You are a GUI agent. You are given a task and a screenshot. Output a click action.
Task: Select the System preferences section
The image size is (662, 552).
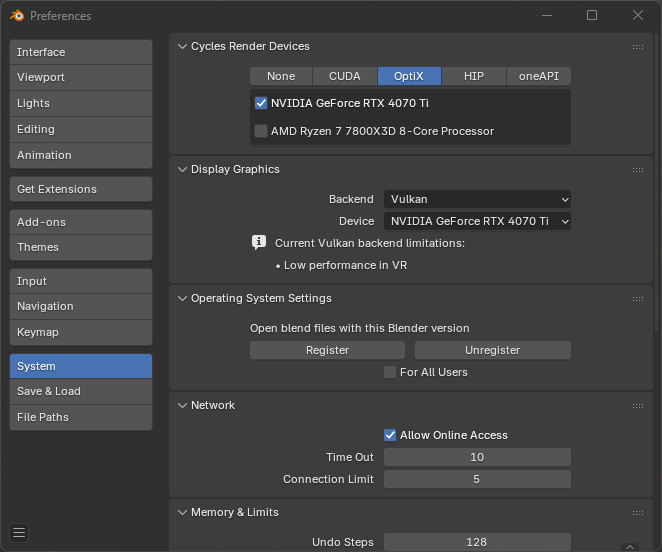point(81,366)
